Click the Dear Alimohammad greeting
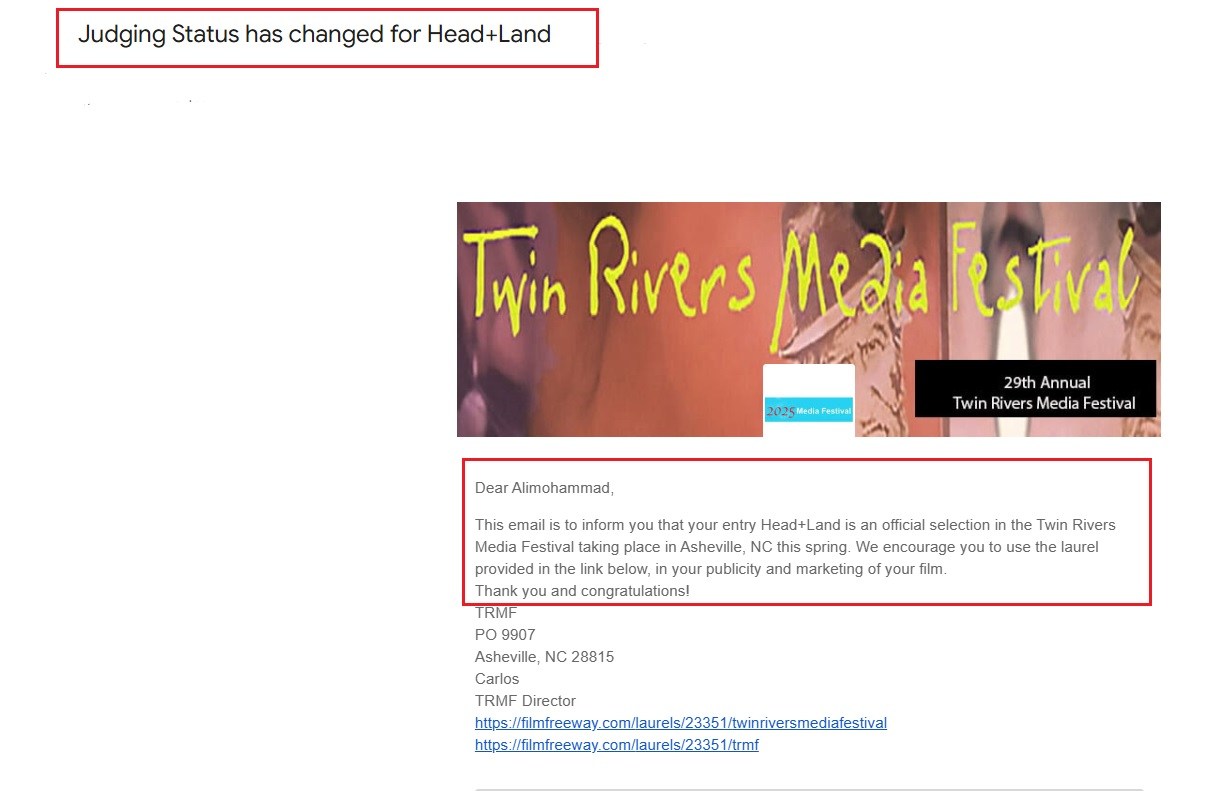This screenshot has height=791, width=1209. pyautogui.click(x=544, y=488)
